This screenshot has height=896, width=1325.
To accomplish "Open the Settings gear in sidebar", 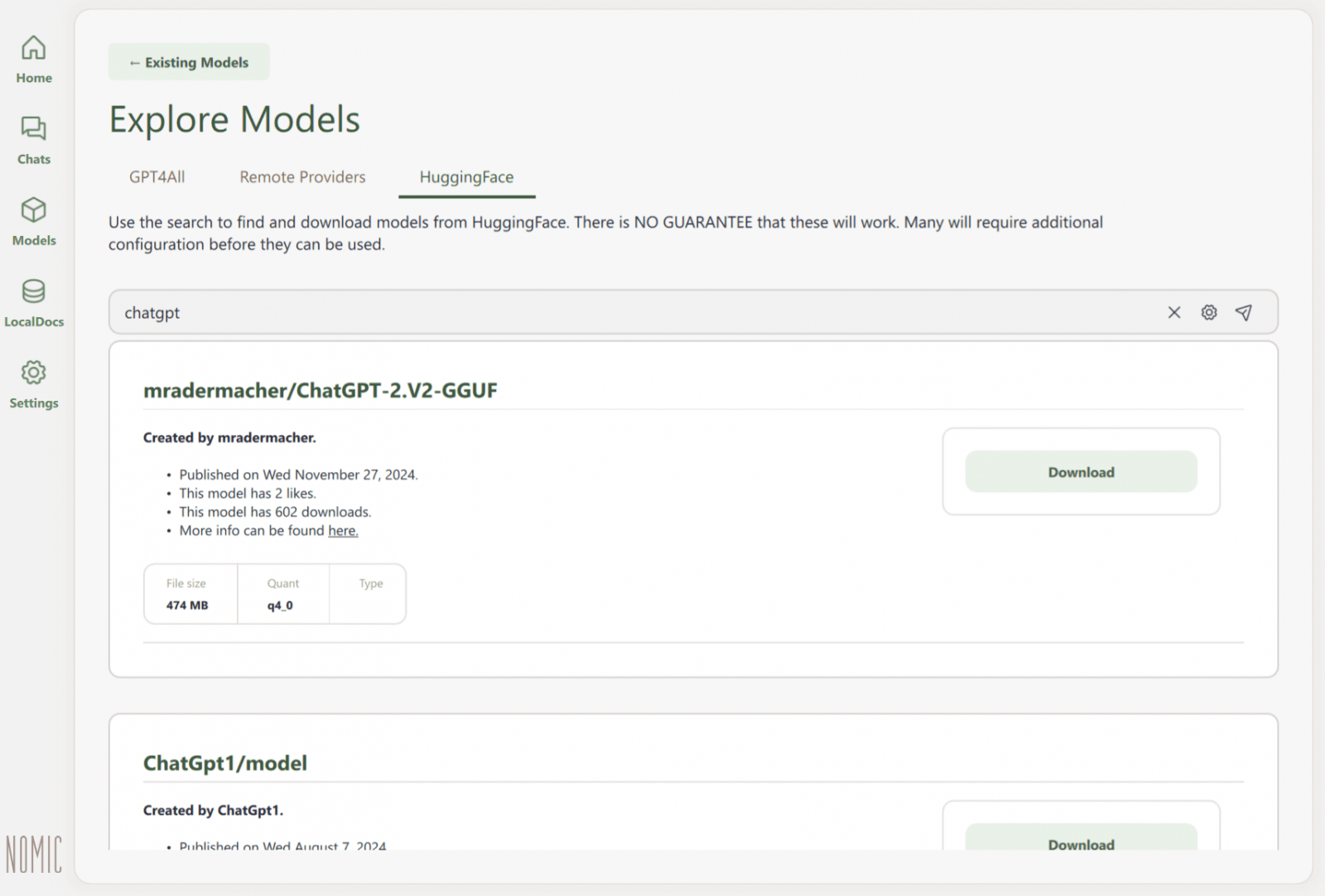I will tap(33, 373).
